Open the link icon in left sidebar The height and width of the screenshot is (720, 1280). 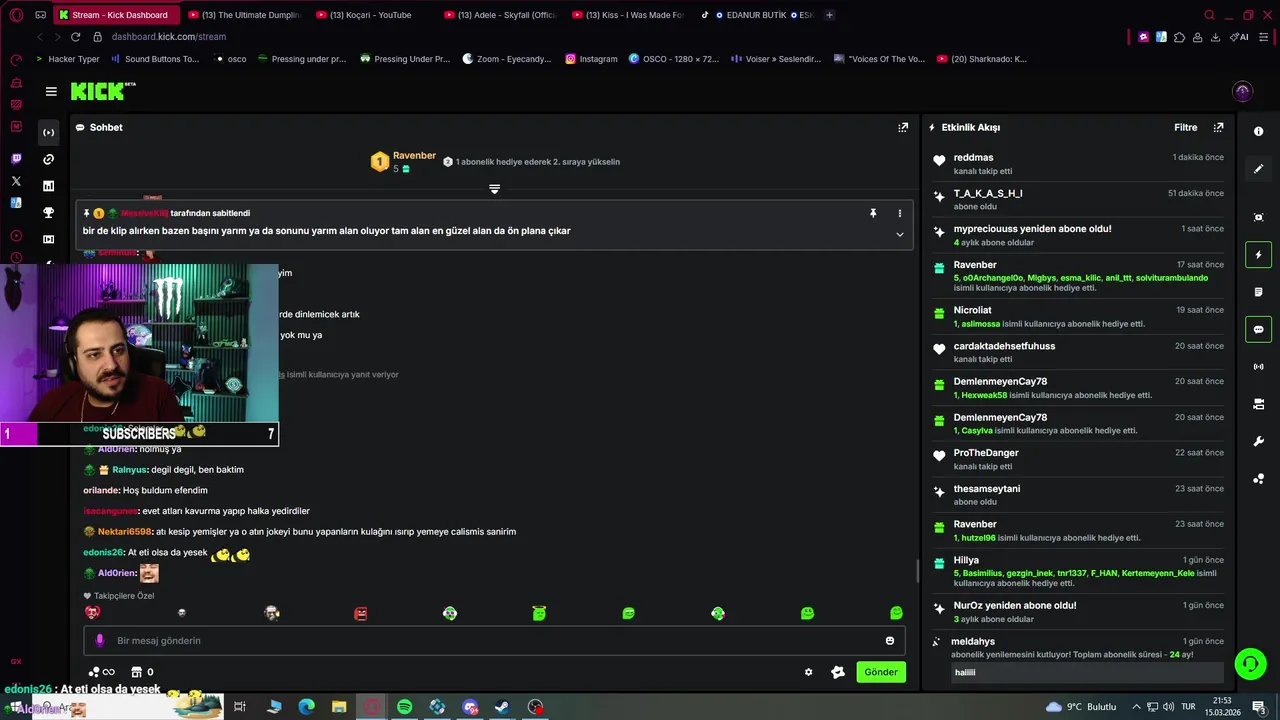coord(48,159)
